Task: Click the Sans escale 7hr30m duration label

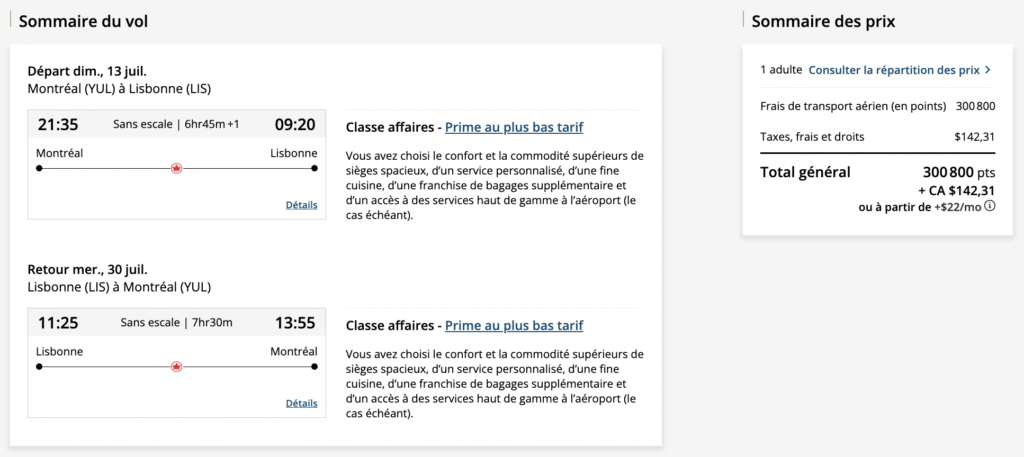Action: [x=176, y=323]
